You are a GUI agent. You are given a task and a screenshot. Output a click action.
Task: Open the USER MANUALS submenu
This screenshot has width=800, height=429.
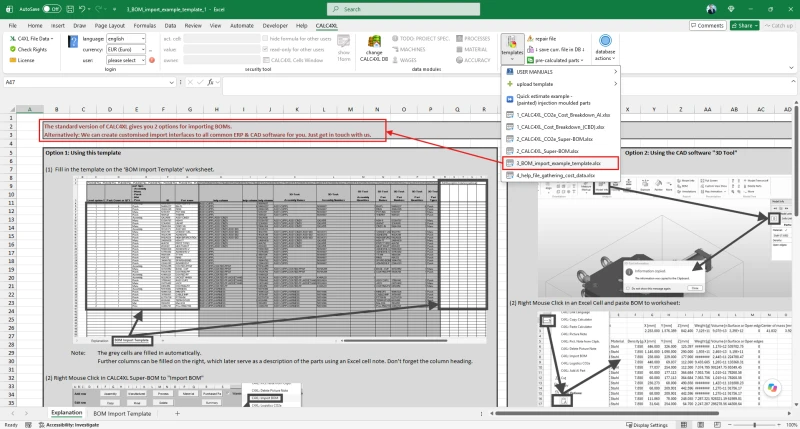pos(561,72)
